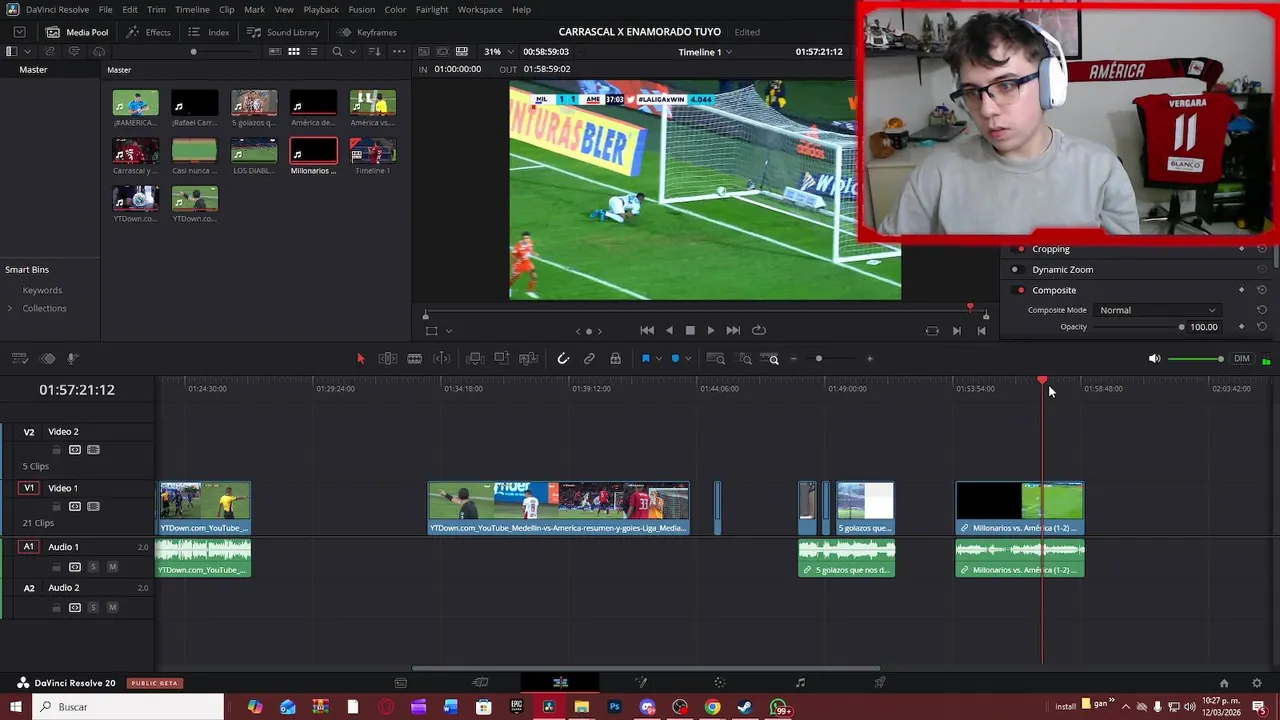Select the arrow Selection Mode tool
1280x720 pixels.
point(361,358)
